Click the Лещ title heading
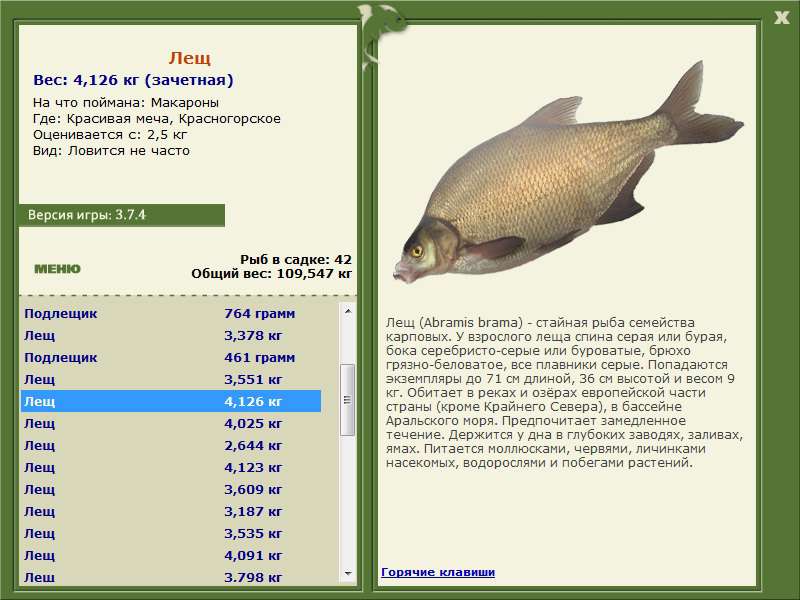Screen dimensions: 800x600 [x=189, y=58]
